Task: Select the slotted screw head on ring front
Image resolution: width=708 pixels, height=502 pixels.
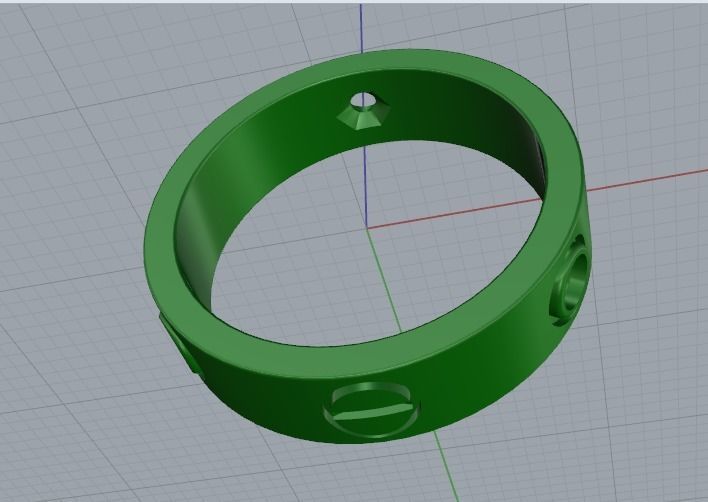Action: coord(372,410)
